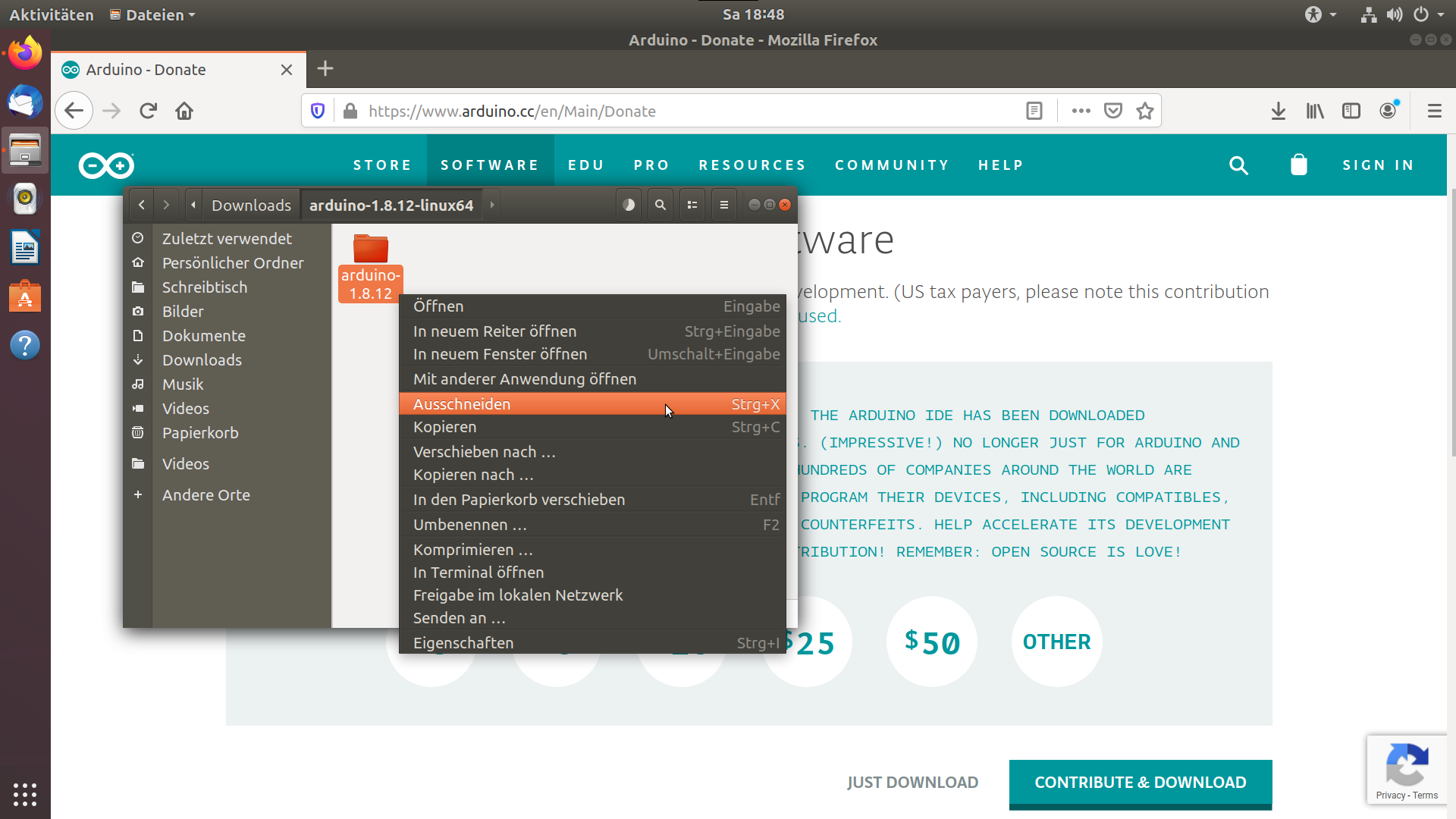Click the Arduino logo on the website
1456x819 pixels.
106,165
